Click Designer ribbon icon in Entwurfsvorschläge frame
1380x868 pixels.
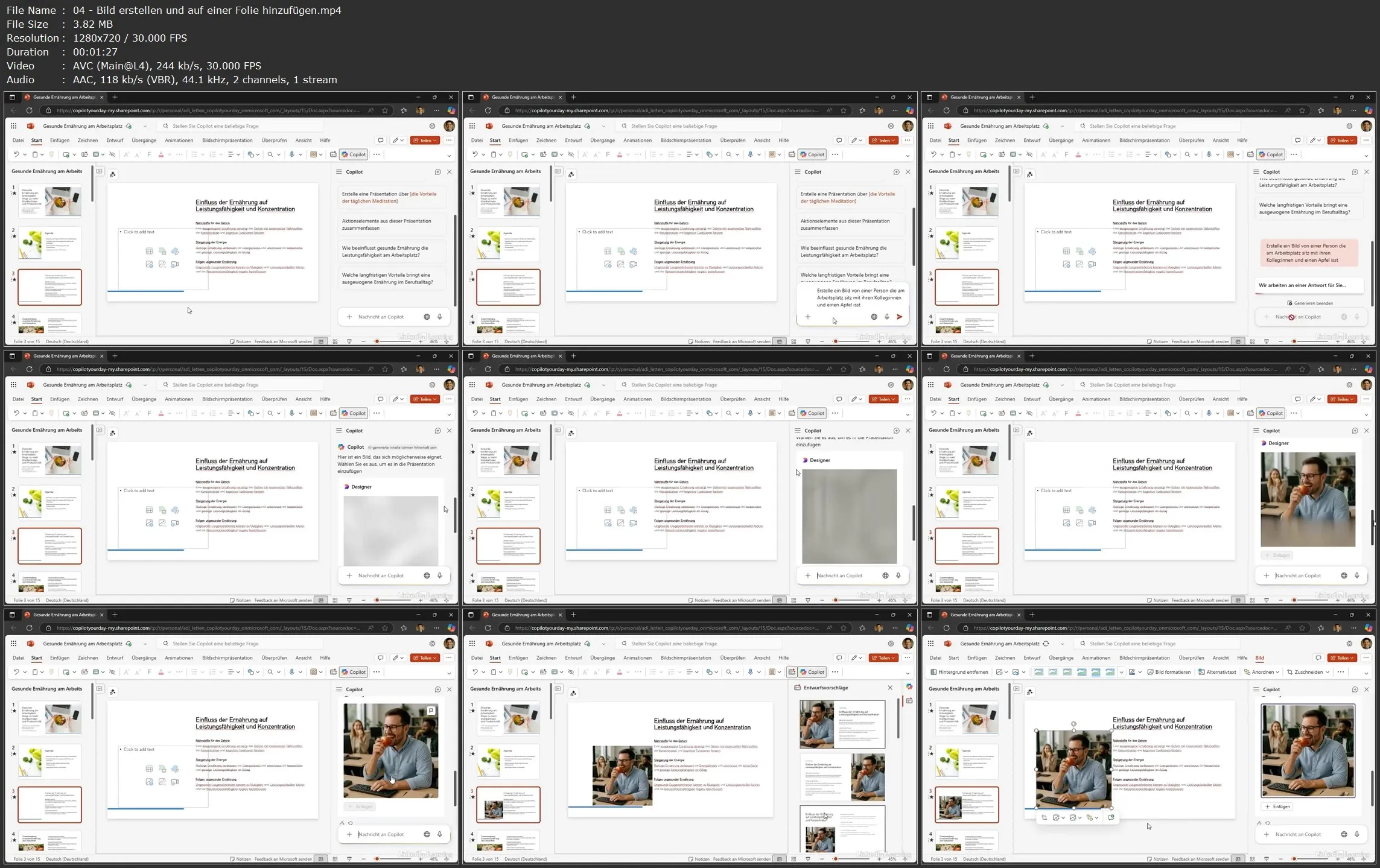pyautogui.click(x=792, y=672)
